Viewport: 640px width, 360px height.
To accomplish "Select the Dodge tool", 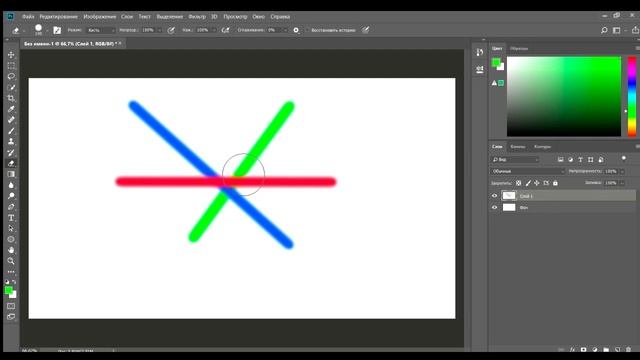I will [x=11, y=196].
